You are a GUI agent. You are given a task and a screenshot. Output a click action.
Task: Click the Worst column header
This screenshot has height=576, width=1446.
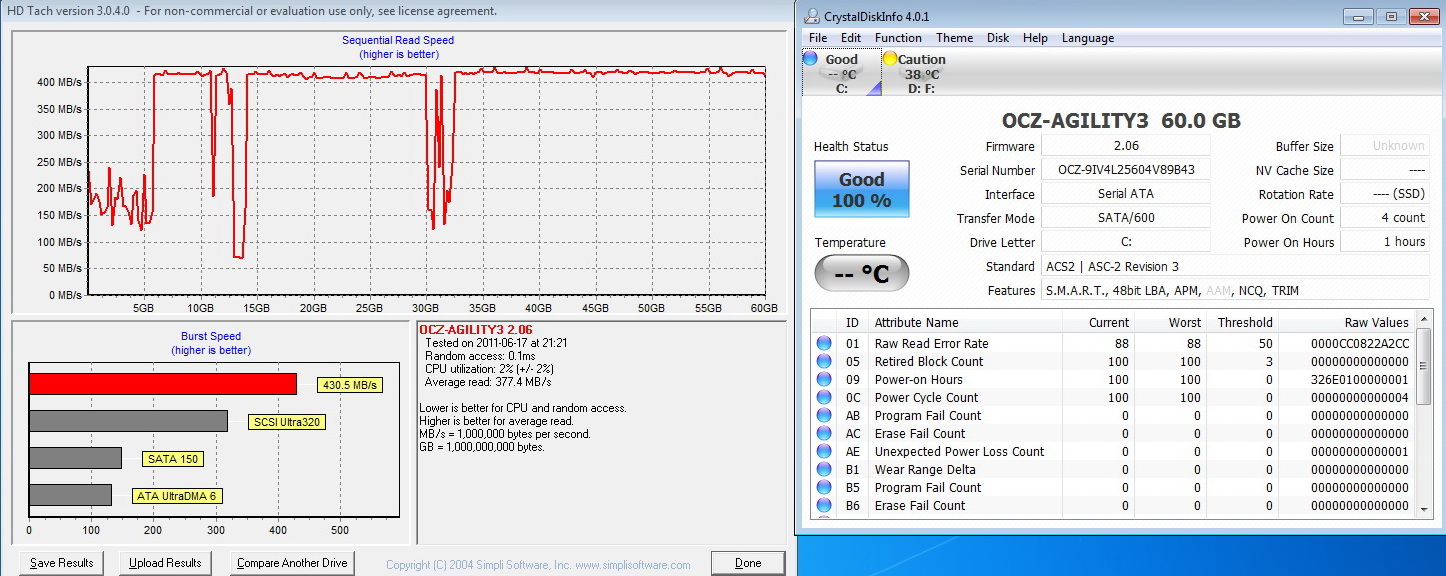coord(1172,322)
